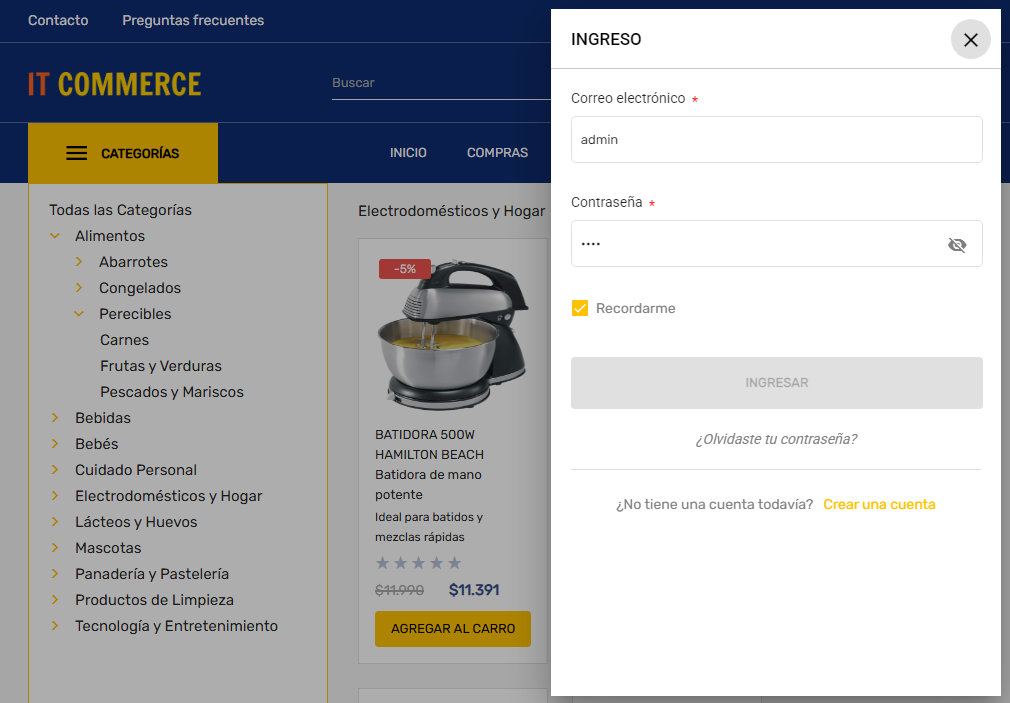Click the -5% discount badge
Viewport: 1010px width, 703px height.
(405, 269)
